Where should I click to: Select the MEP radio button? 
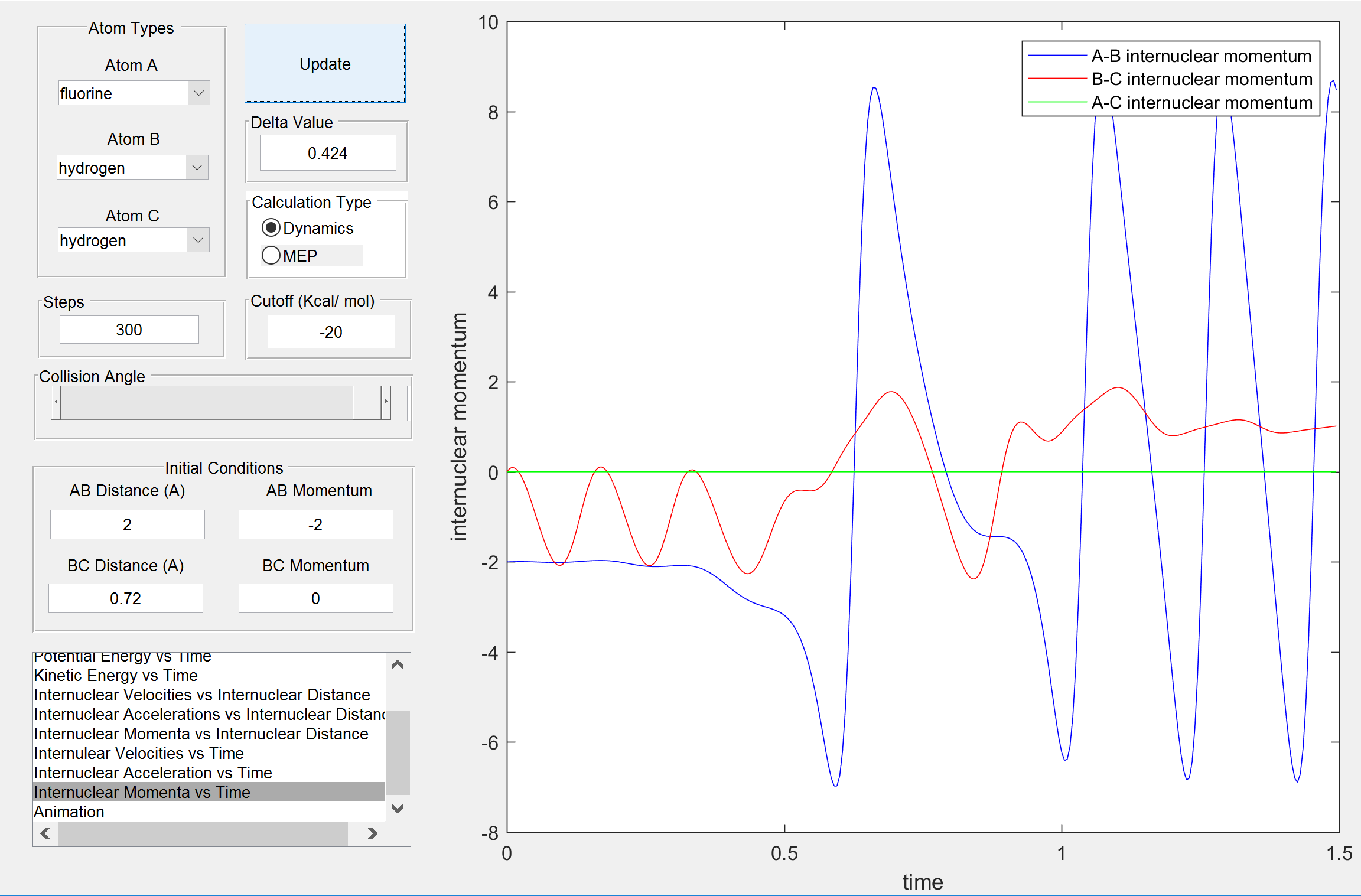coord(289,255)
